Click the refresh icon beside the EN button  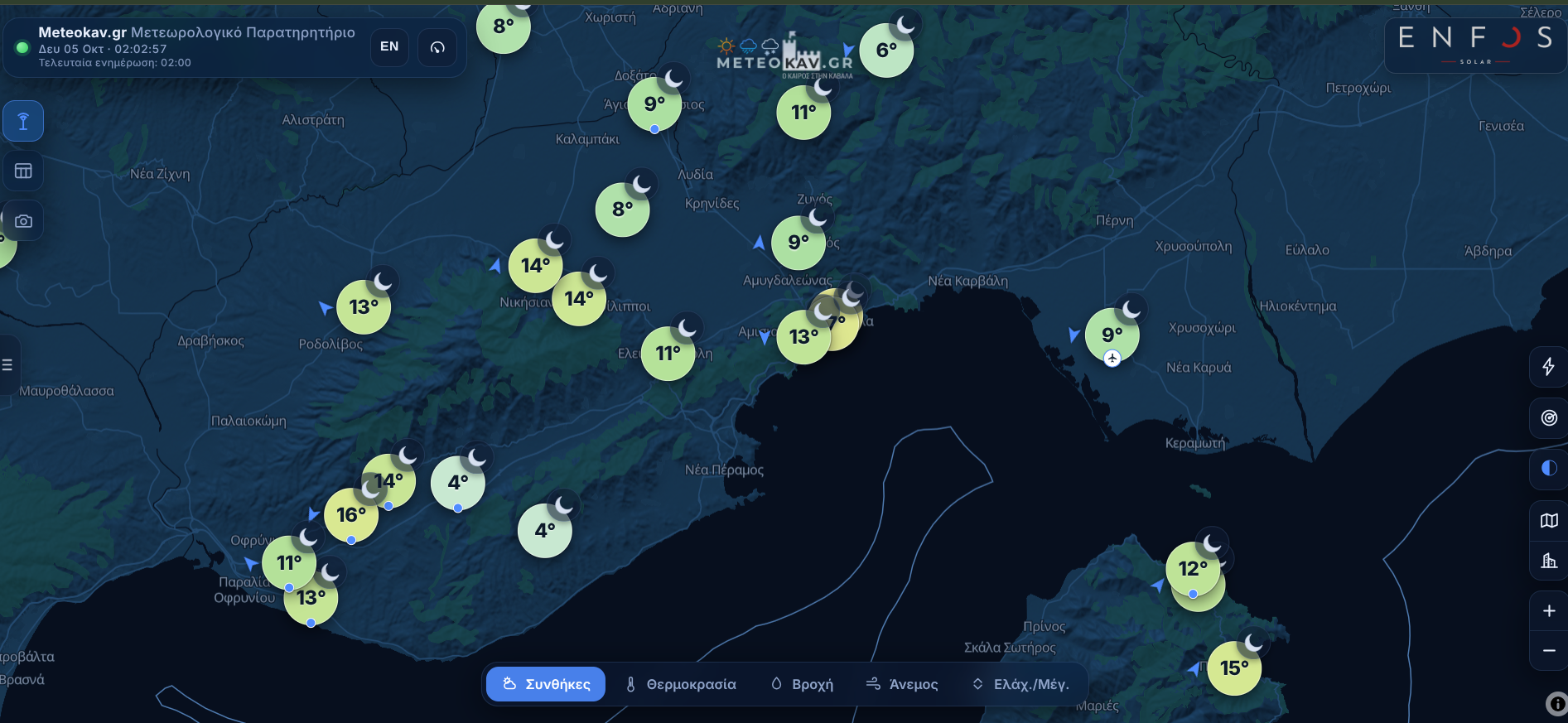point(437,47)
